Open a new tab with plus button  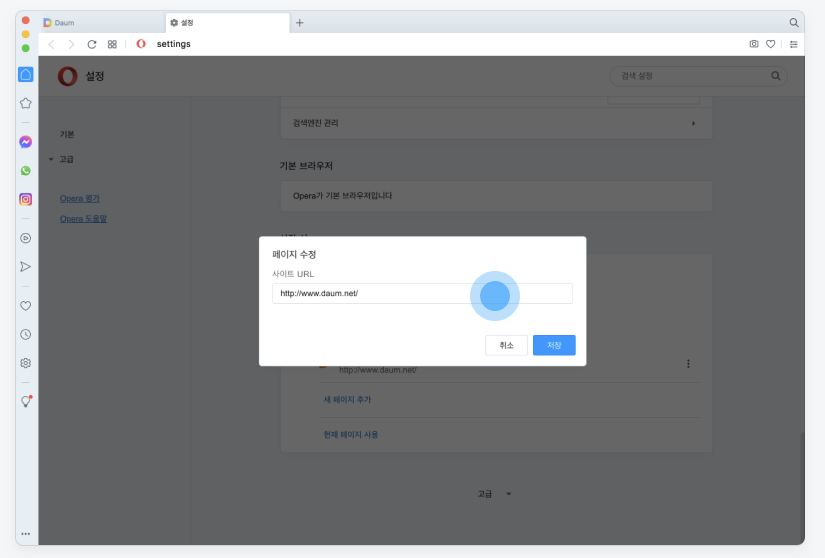[299, 23]
